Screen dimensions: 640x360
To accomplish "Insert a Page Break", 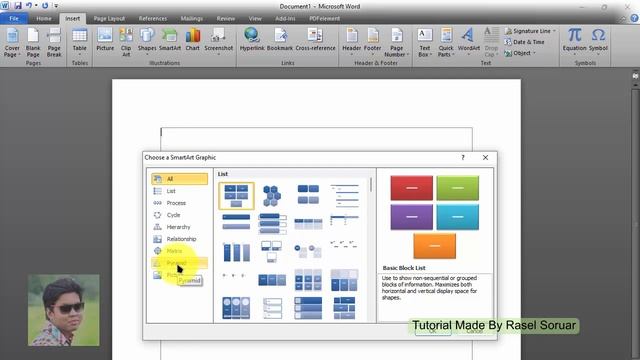I will pyautogui.click(x=54, y=42).
